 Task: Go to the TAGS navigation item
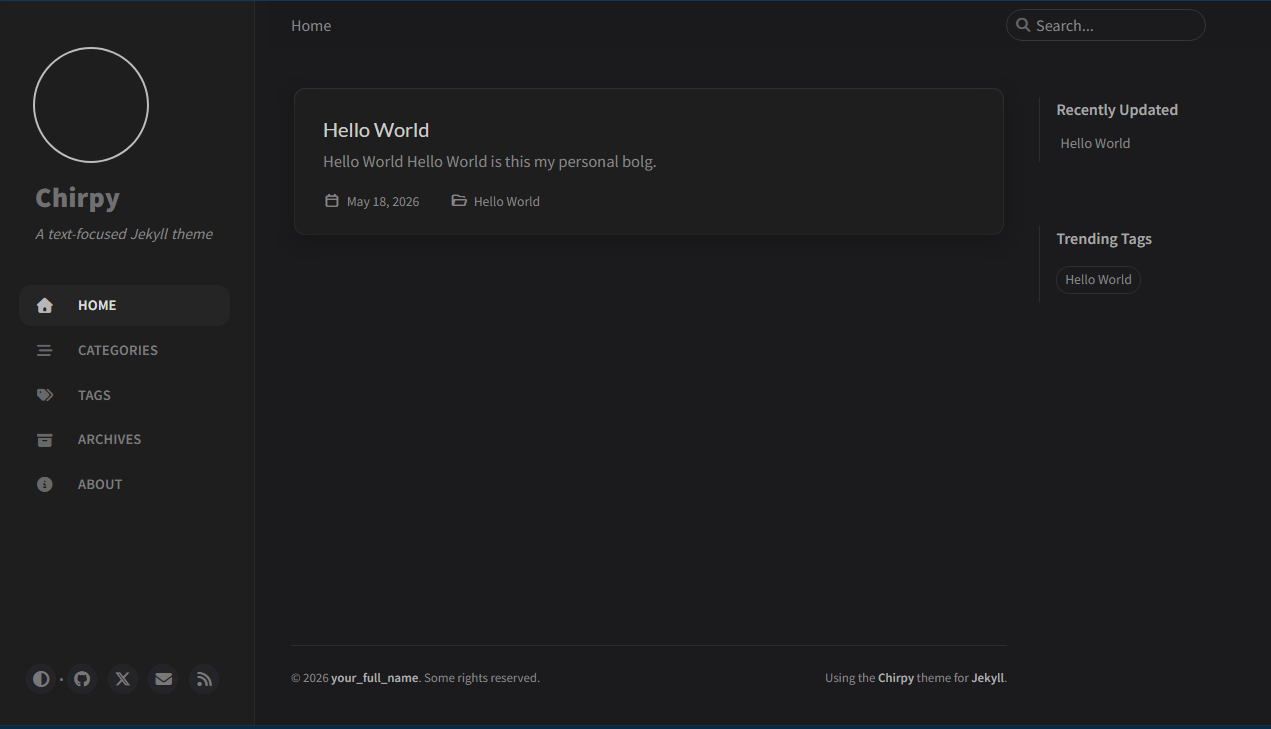[125, 395]
